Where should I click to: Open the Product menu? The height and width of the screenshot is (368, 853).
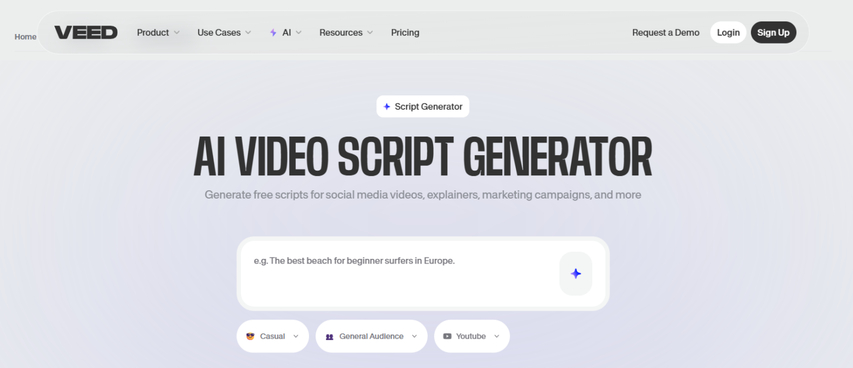158,33
